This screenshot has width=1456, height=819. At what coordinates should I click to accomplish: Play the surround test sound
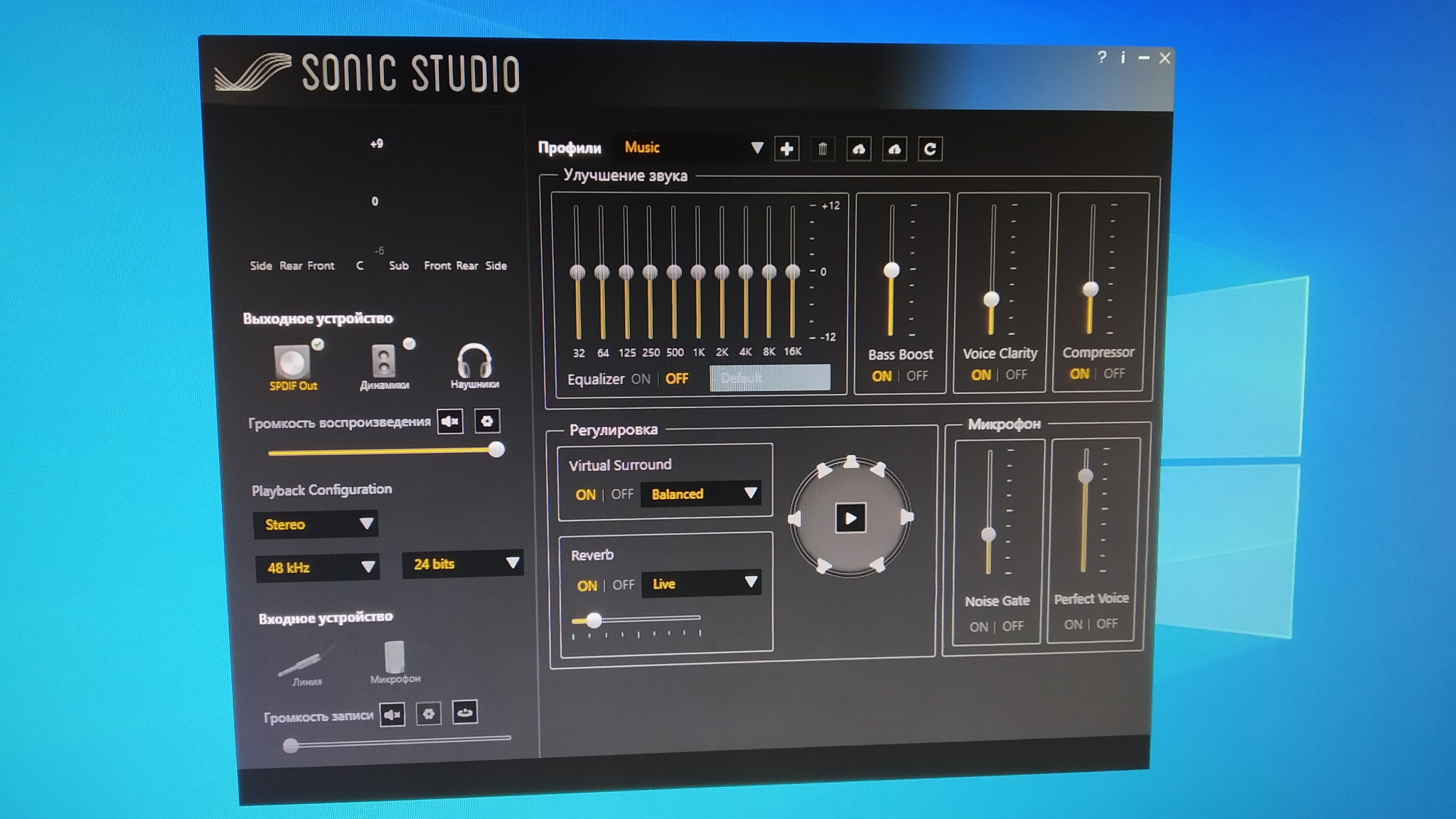click(x=850, y=518)
